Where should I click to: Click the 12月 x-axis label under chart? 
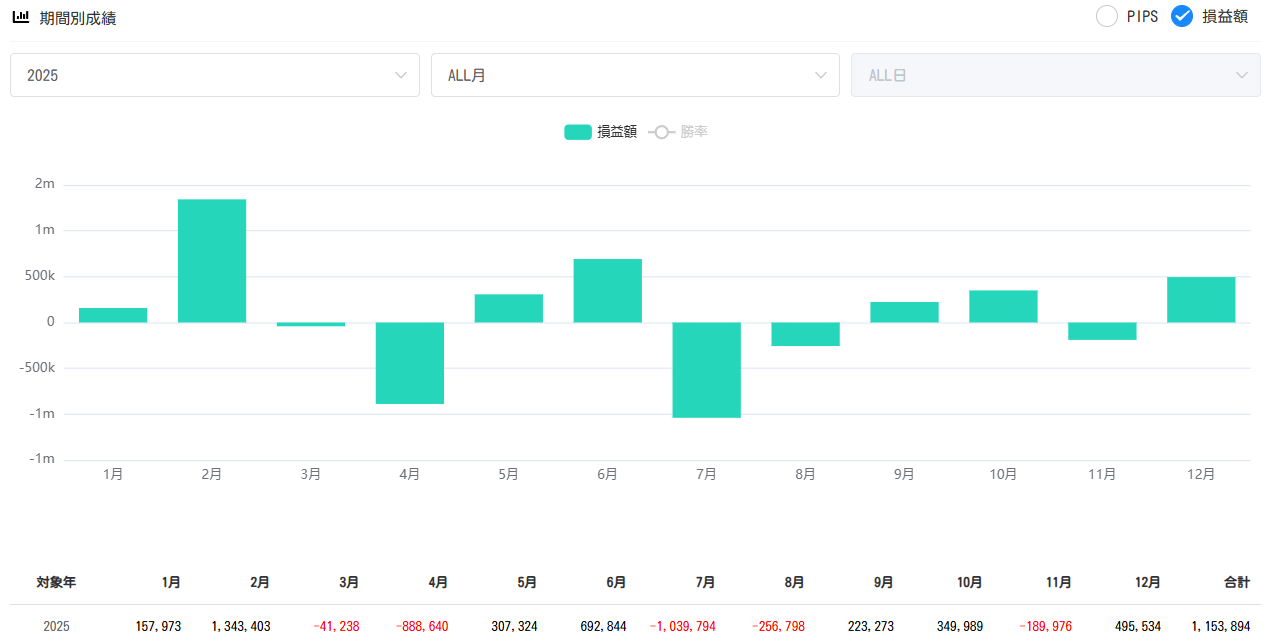point(1201,475)
